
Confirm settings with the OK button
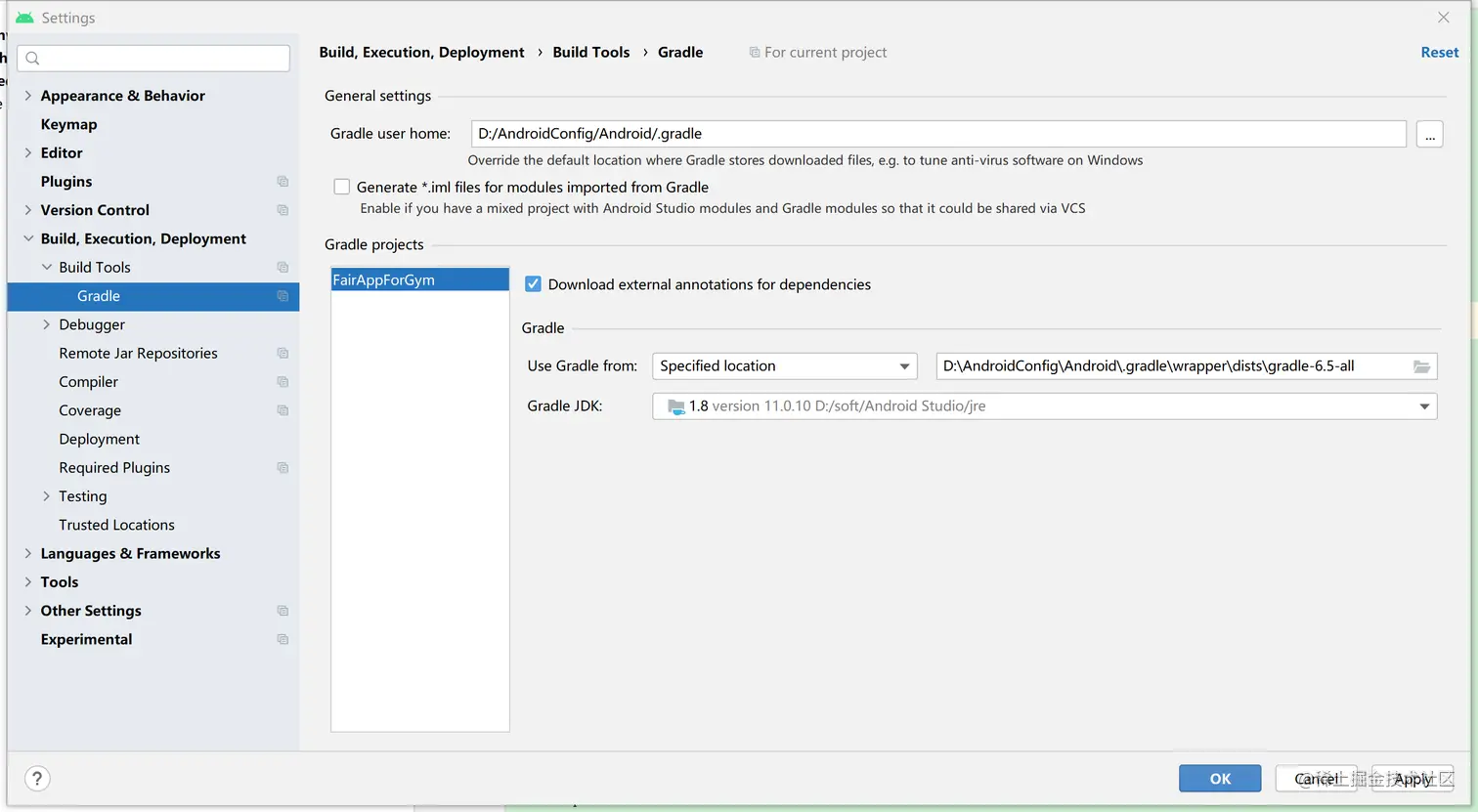tap(1220, 779)
